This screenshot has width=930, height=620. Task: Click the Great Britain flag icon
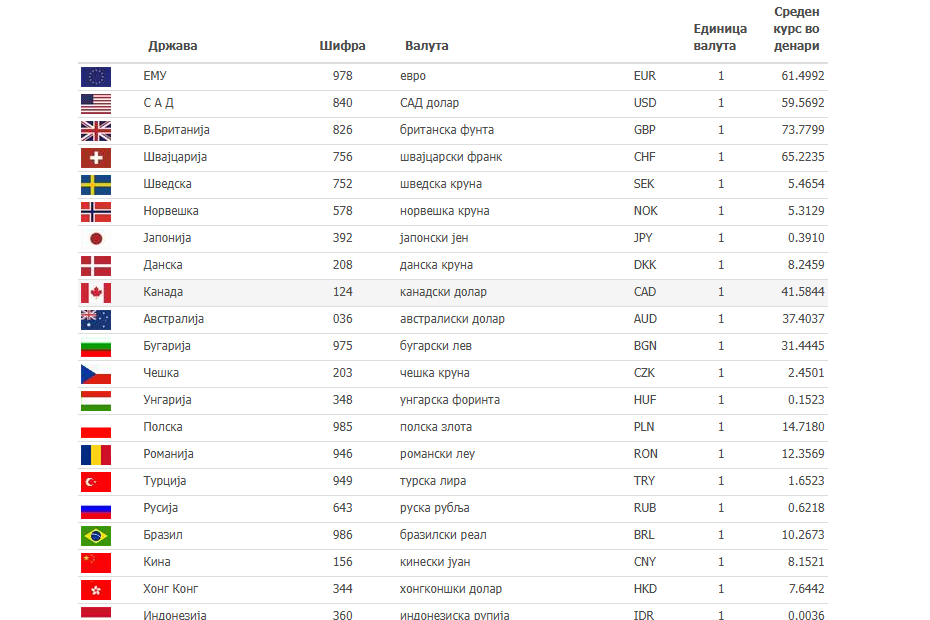pos(96,130)
